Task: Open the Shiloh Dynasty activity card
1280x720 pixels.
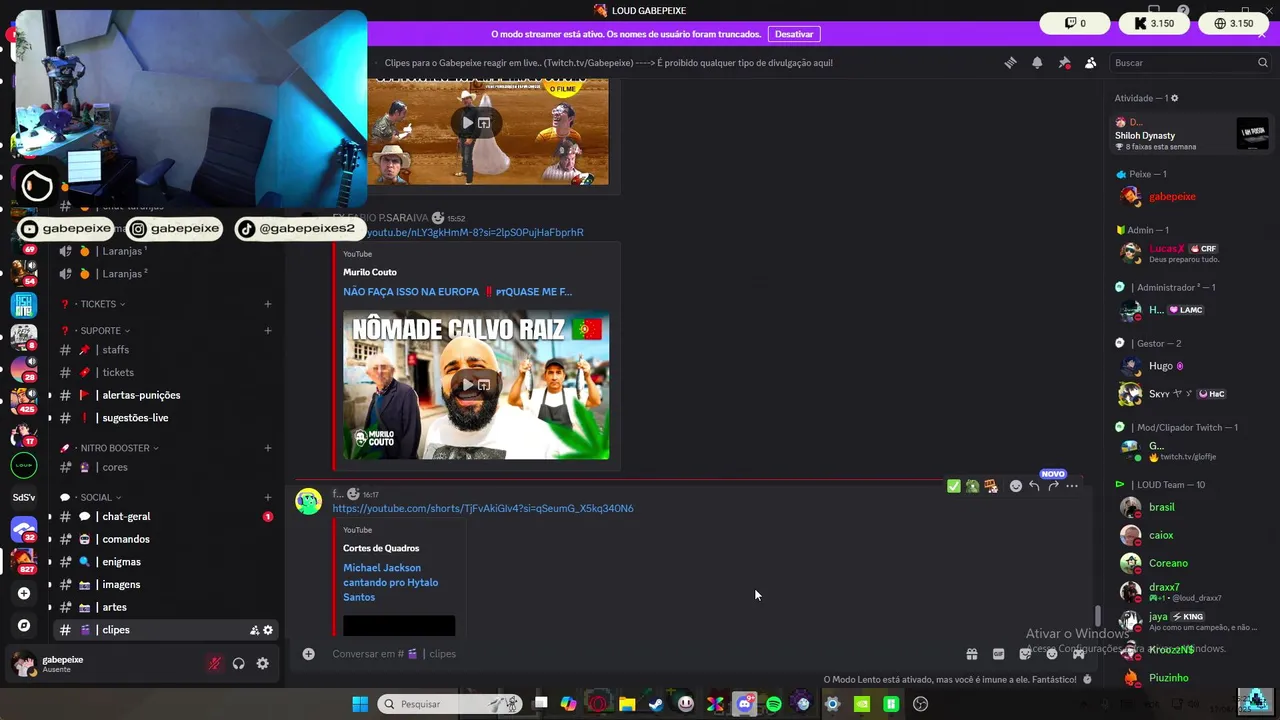Action: [x=1192, y=134]
